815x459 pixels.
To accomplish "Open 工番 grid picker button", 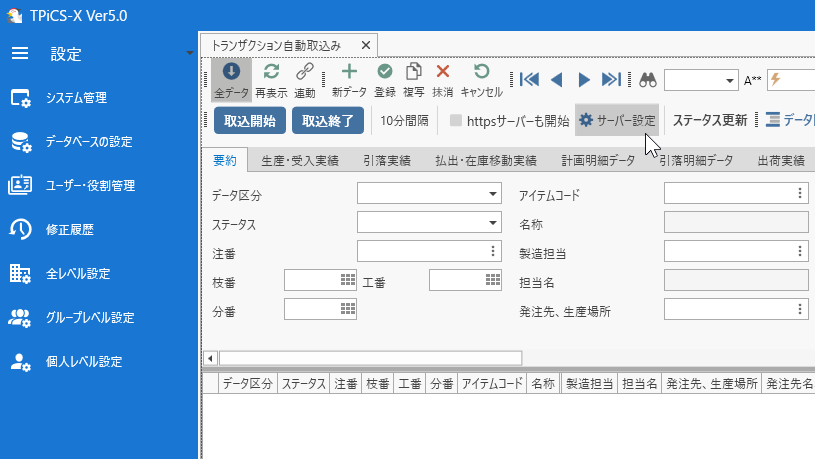I will point(493,280).
